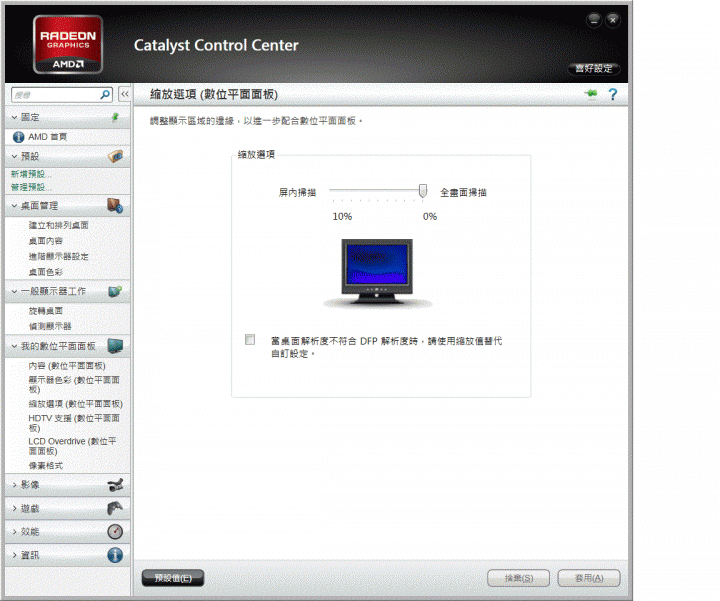The height and width of the screenshot is (601, 720).
Task: Expand the 資訊 section
Action: coord(14,555)
